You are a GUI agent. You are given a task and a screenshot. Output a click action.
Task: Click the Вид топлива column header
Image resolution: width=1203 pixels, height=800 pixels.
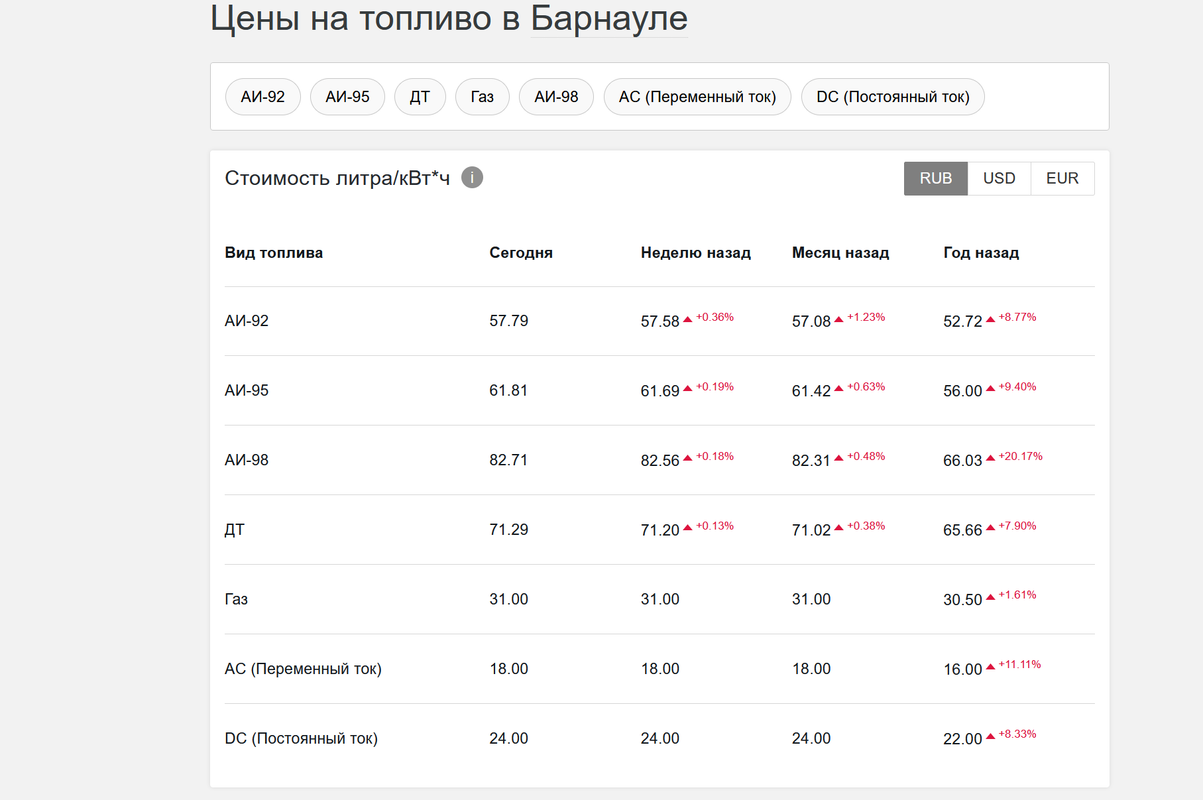(274, 253)
